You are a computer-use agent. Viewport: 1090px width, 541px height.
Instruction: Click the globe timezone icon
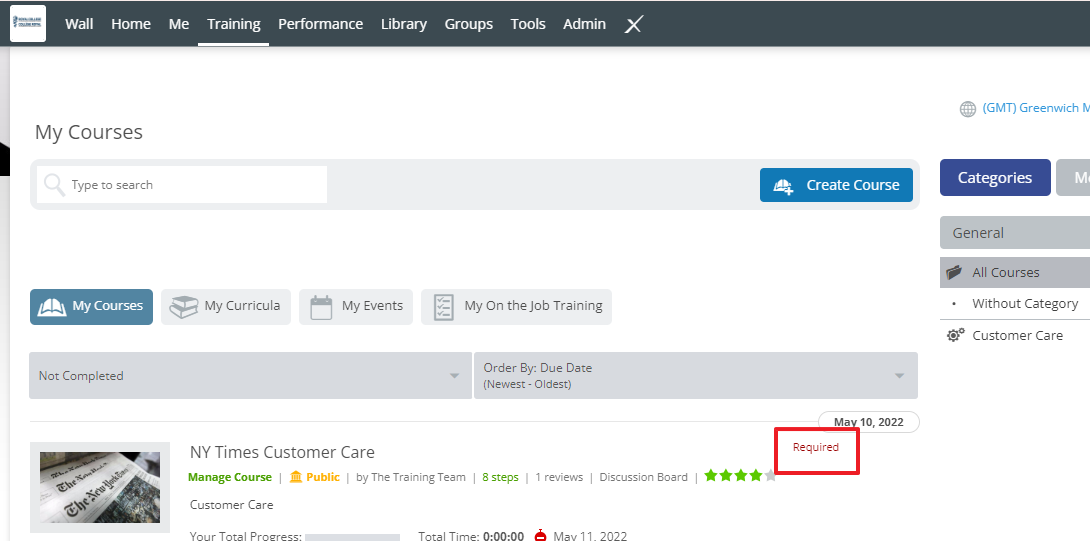968,109
